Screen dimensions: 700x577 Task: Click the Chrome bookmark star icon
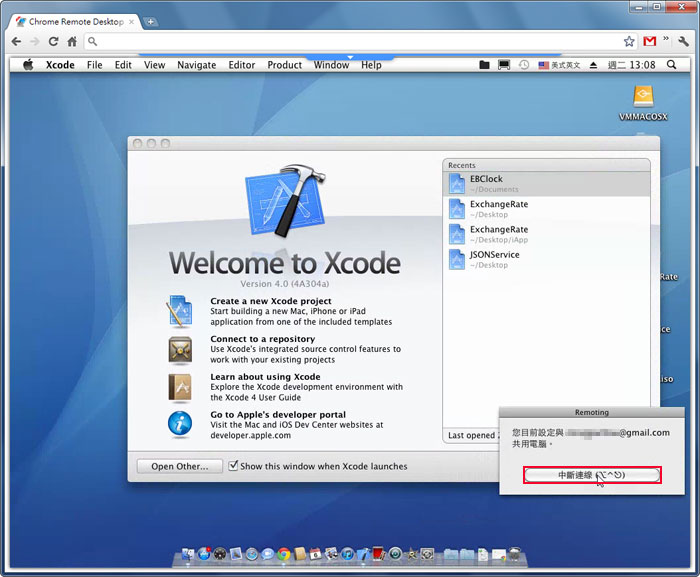(629, 42)
